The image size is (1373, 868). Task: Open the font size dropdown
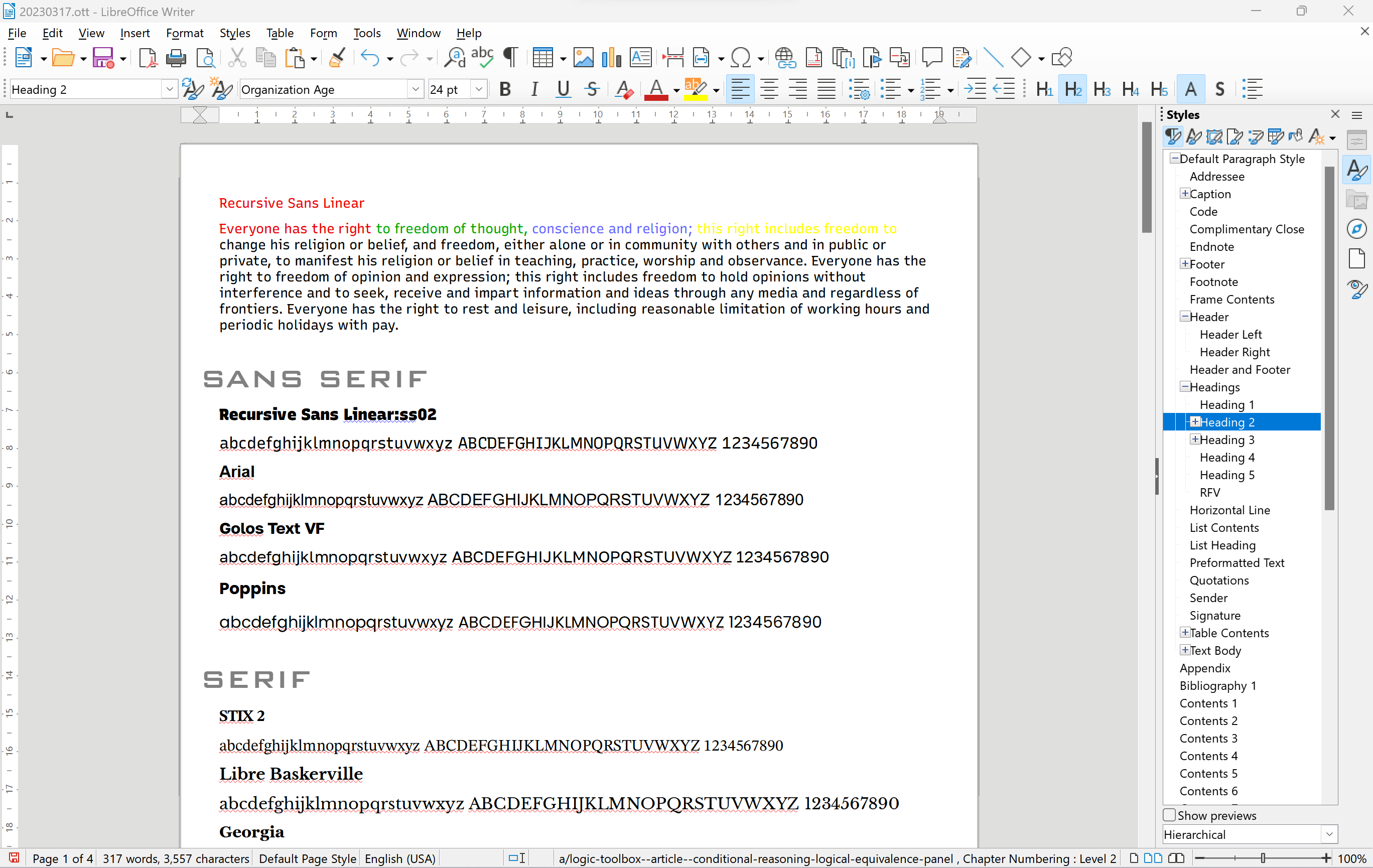pyautogui.click(x=479, y=89)
